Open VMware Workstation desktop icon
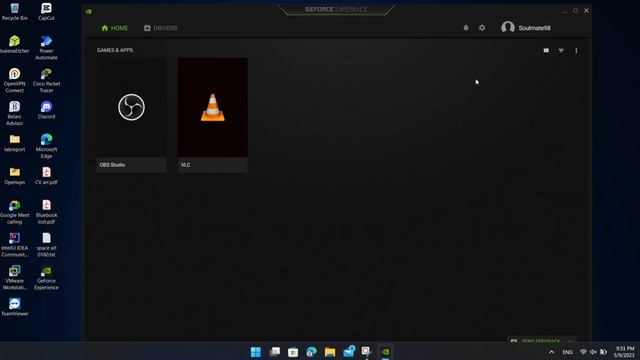640x360 pixels. pyautogui.click(x=15, y=278)
